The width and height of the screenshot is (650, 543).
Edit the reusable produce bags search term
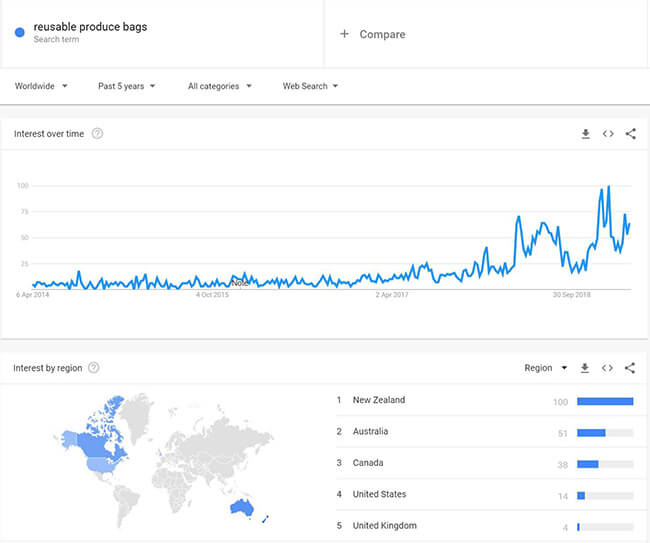90,27
